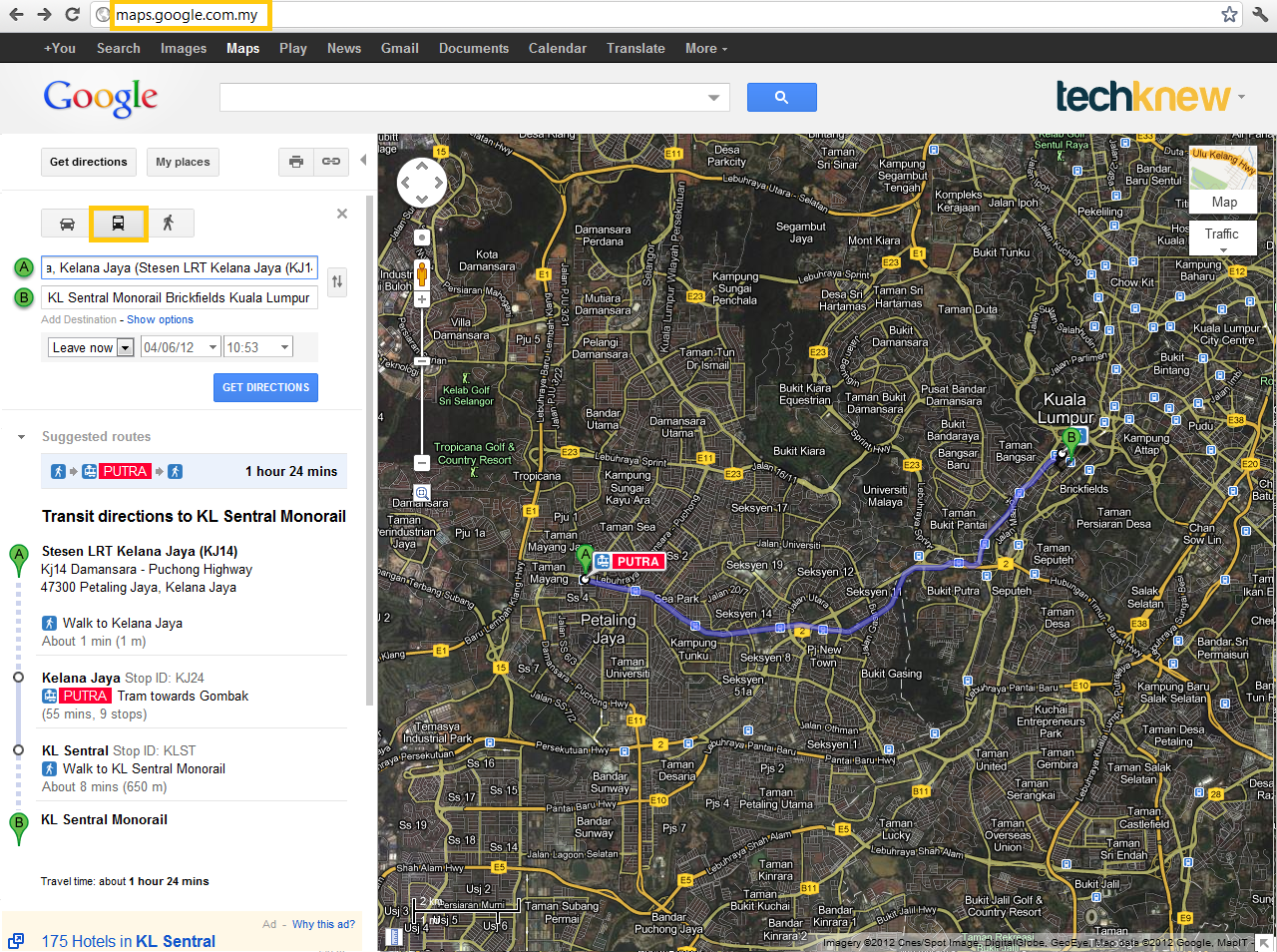
Task: Bookmark this page with the star icon
Action: pyautogui.click(x=1229, y=15)
